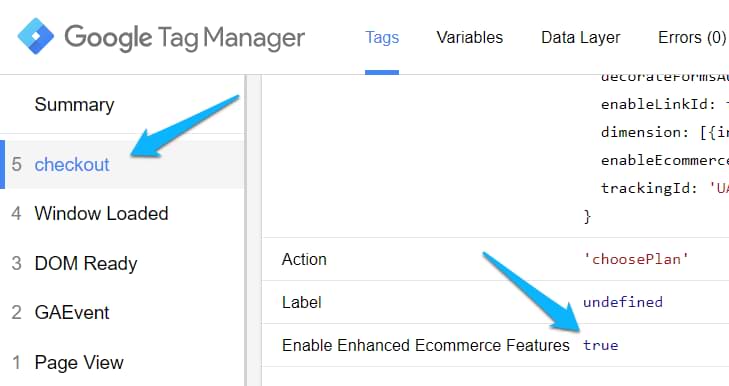Click the 'choosePlan' Action value
729x386 pixels.
[x=636, y=259]
